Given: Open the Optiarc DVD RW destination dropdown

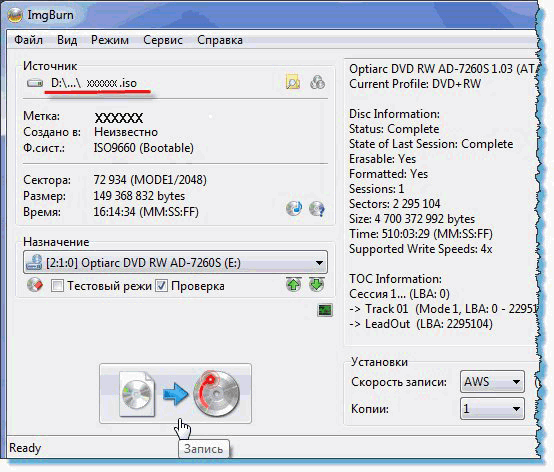Looking at the screenshot, I should [x=175, y=262].
